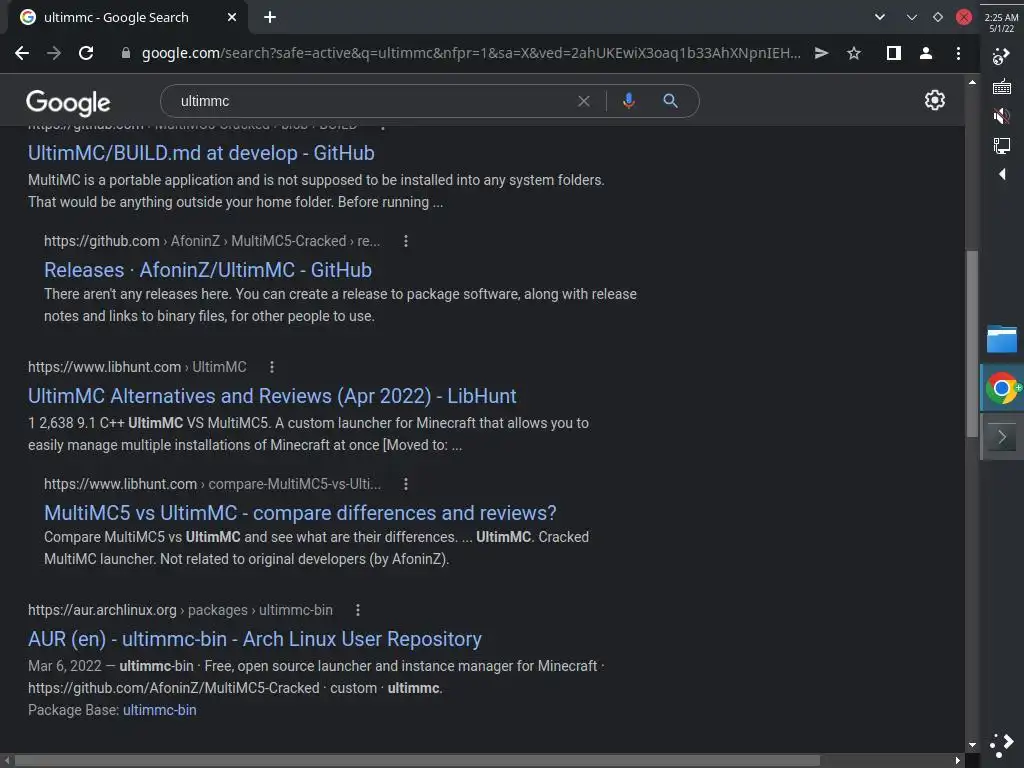
Task: Close the ultimmc Google Search tab
Action: coord(232,18)
